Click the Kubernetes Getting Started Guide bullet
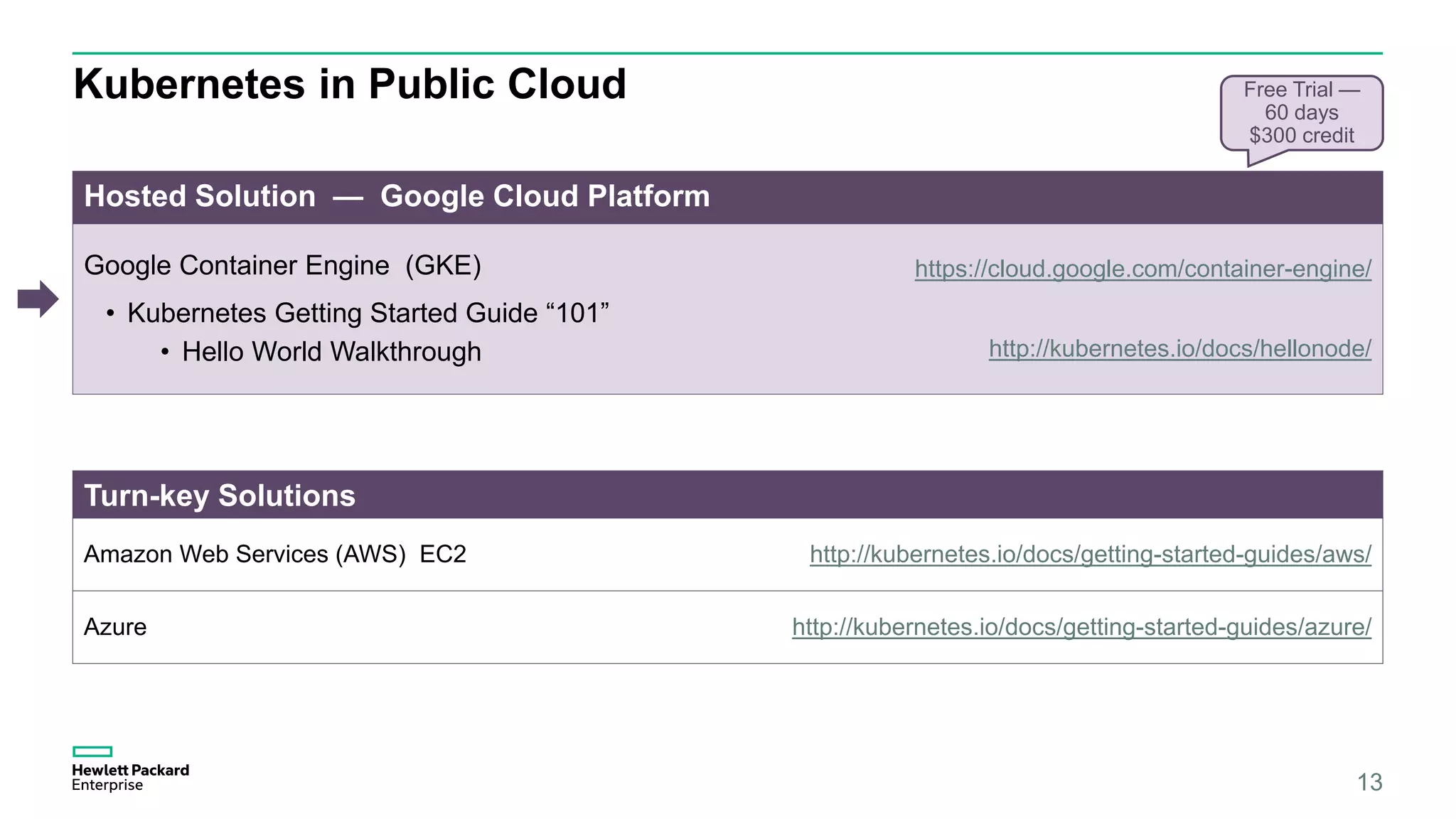1456x819 pixels. point(368,313)
